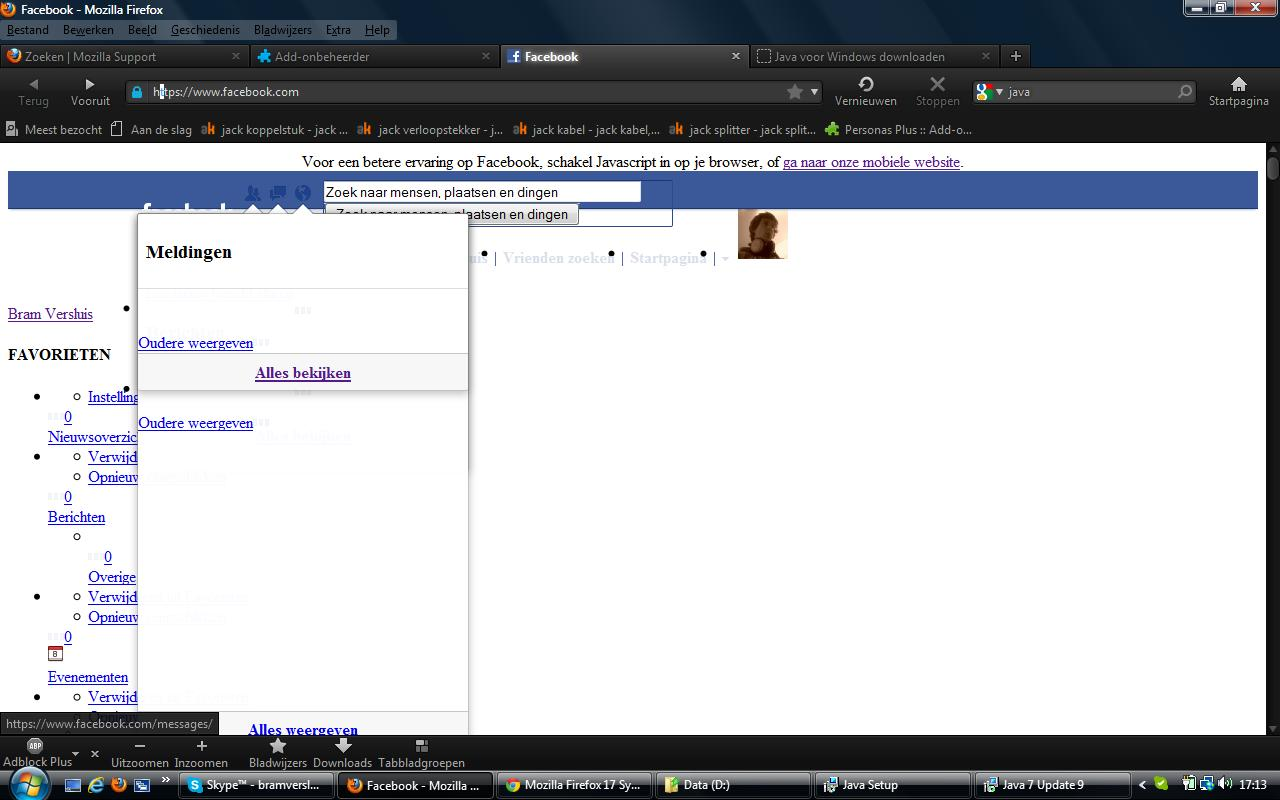This screenshot has height=800, width=1280.
Task: Reload the page with Vernieuwen
Action: tap(866, 91)
